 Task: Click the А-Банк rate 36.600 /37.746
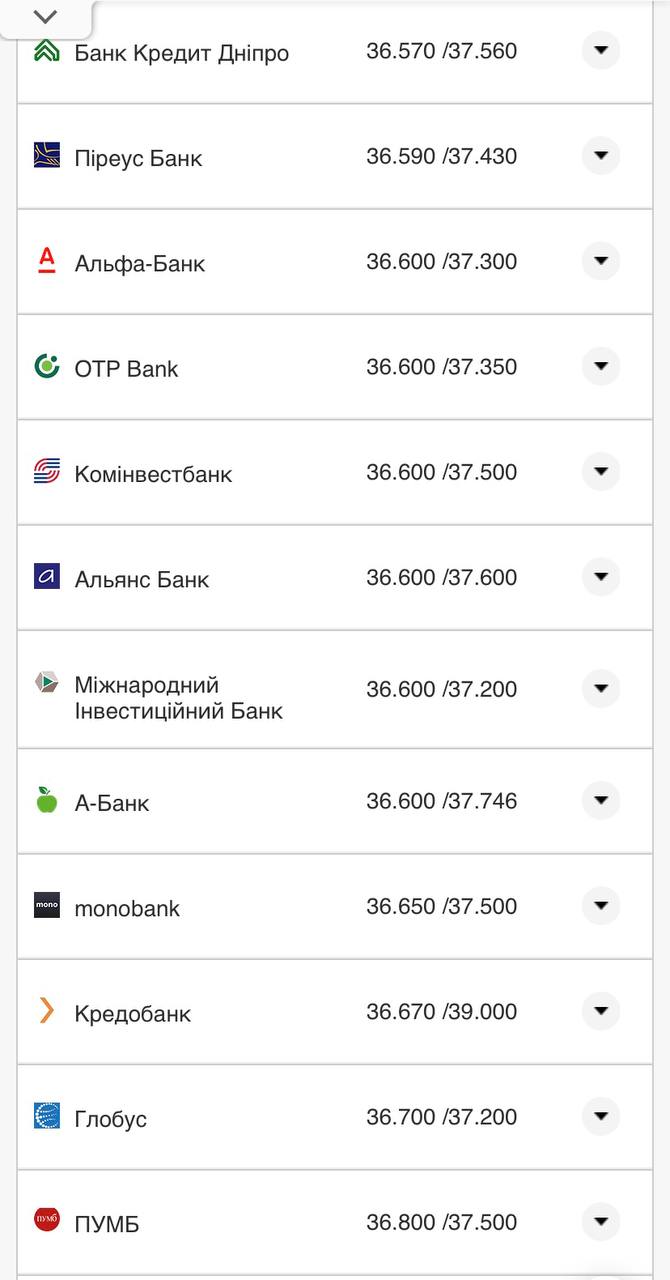point(441,801)
